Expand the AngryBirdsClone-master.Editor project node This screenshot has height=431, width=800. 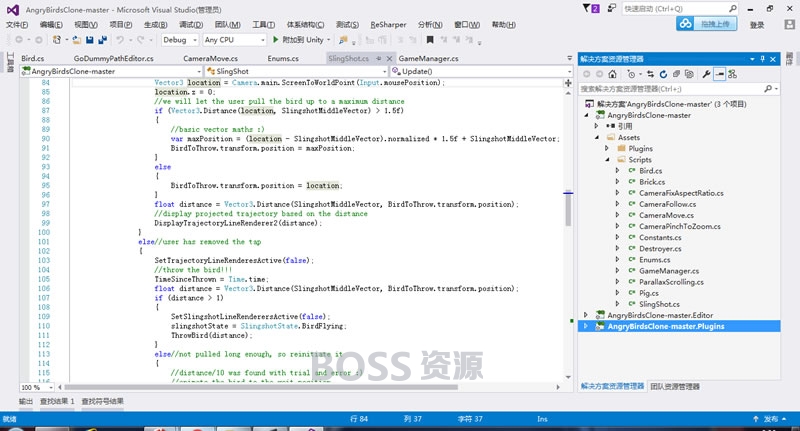[586, 315]
